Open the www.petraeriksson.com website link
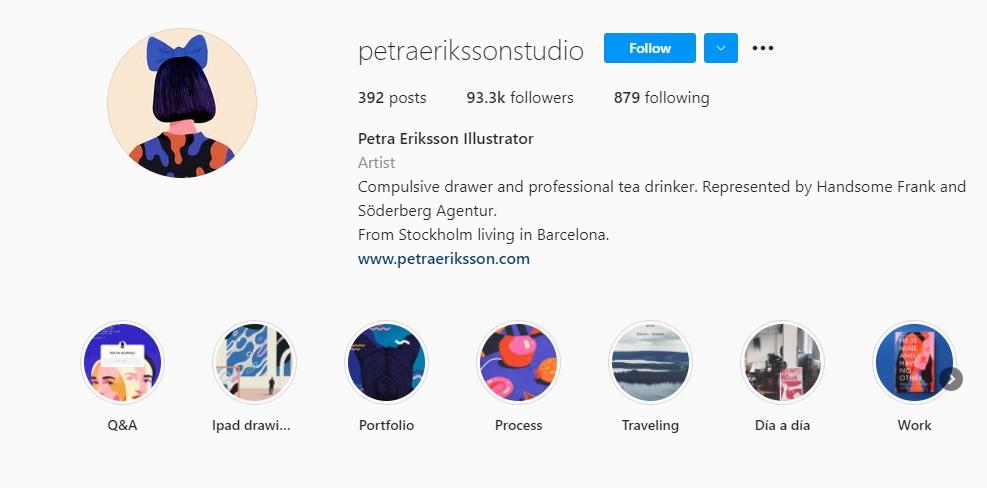Screen dimensions: 987x488 pyautogui.click(x=443, y=259)
